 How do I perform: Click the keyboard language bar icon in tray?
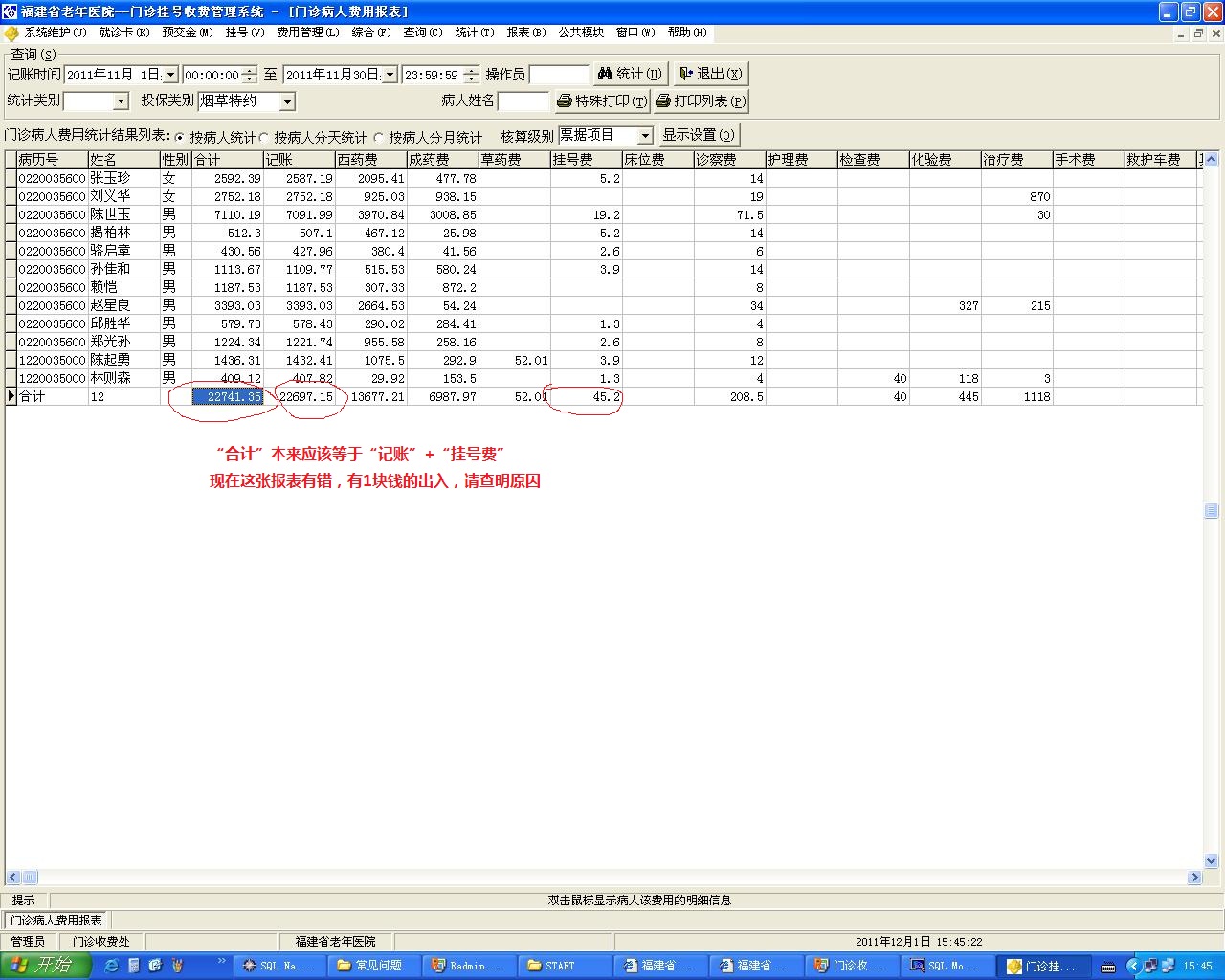(x=1108, y=967)
